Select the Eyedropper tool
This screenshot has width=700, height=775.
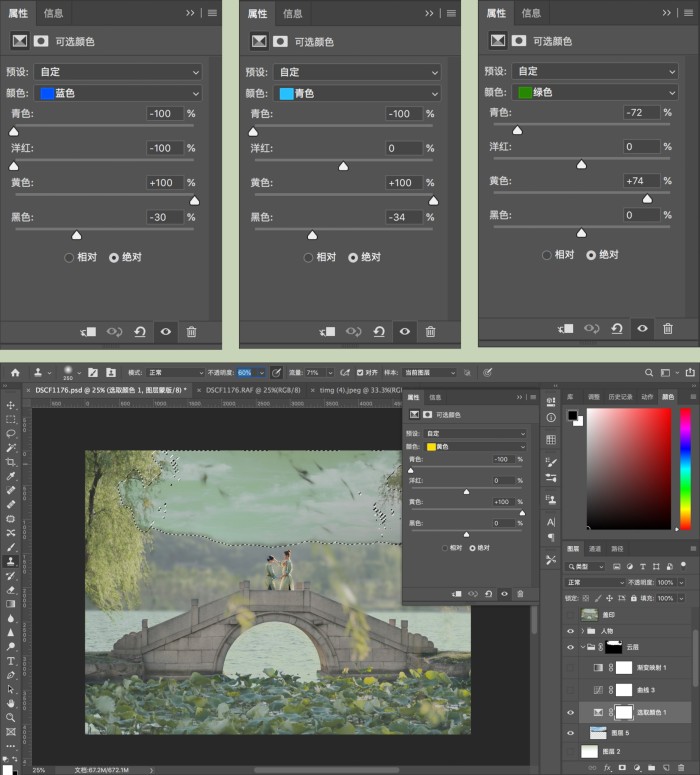tap(10, 476)
